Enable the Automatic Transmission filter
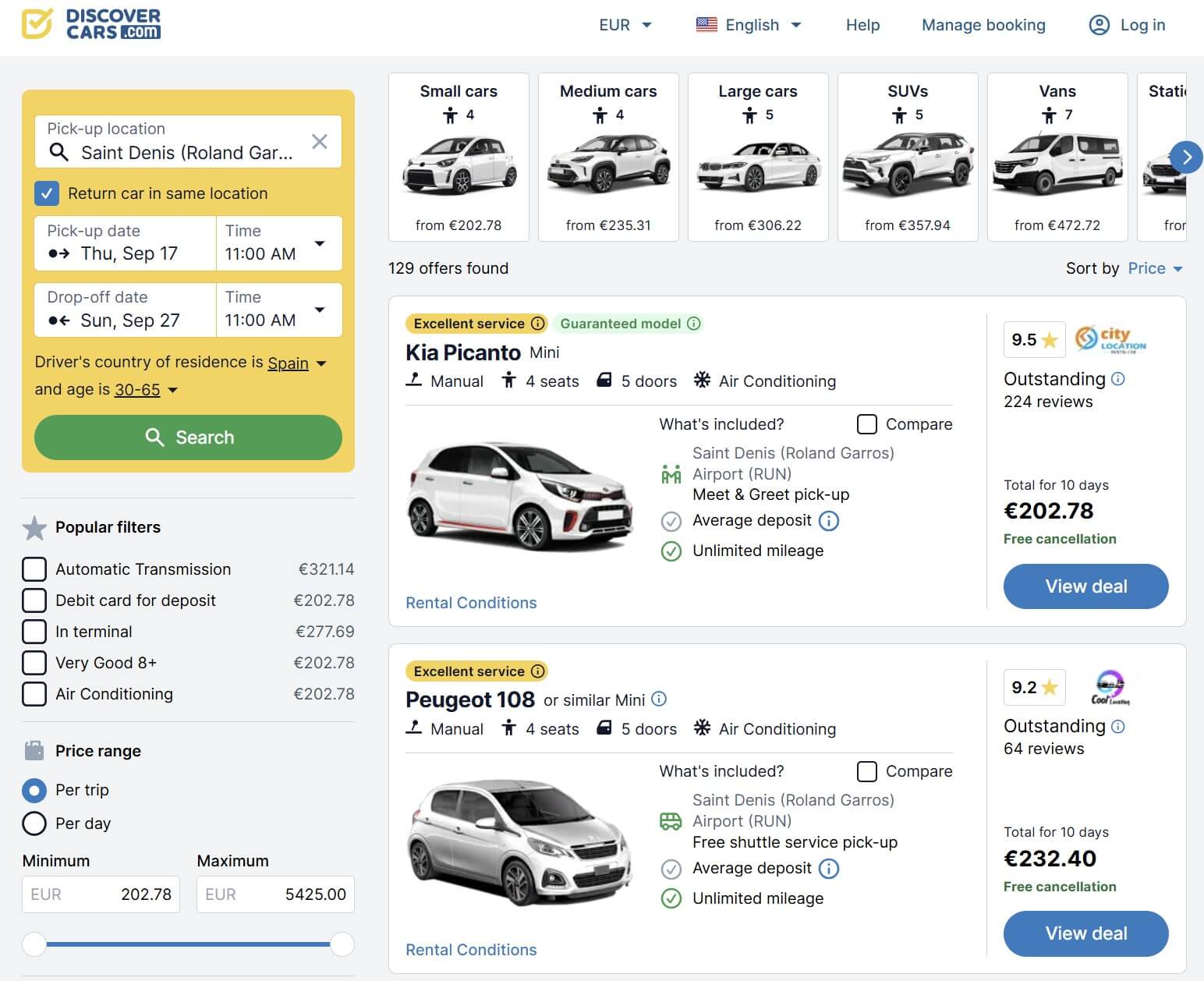Viewport: 1204px width, 981px height. [x=34, y=569]
